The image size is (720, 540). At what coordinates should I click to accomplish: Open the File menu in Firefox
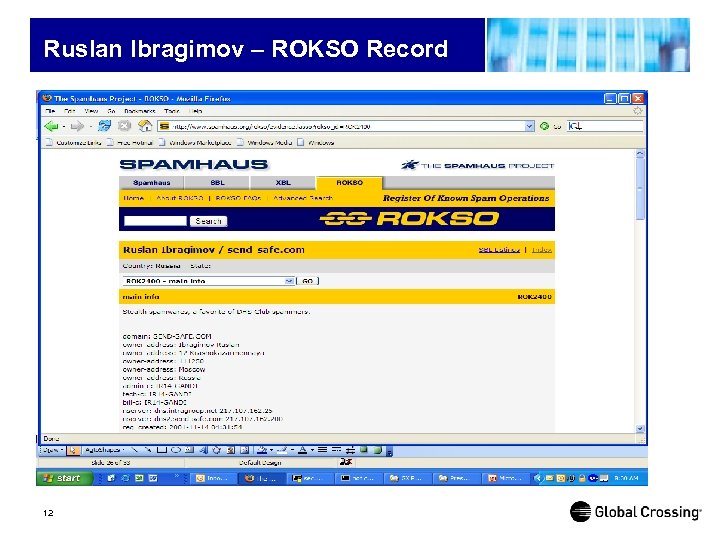click(x=50, y=111)
